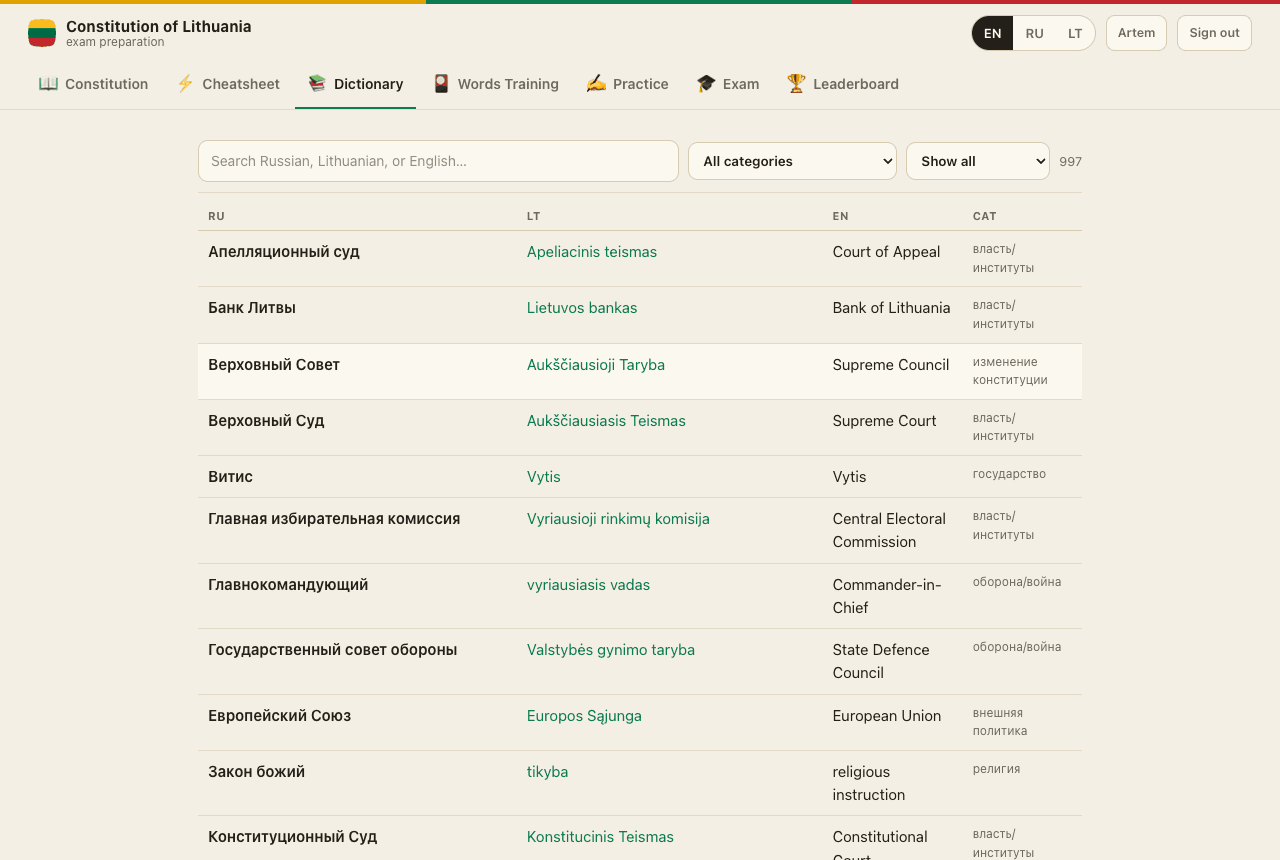Click Russian term Конституционный Суд
Screen dimensions: 1280x860
pyautogui.click(x=293, y=837)
